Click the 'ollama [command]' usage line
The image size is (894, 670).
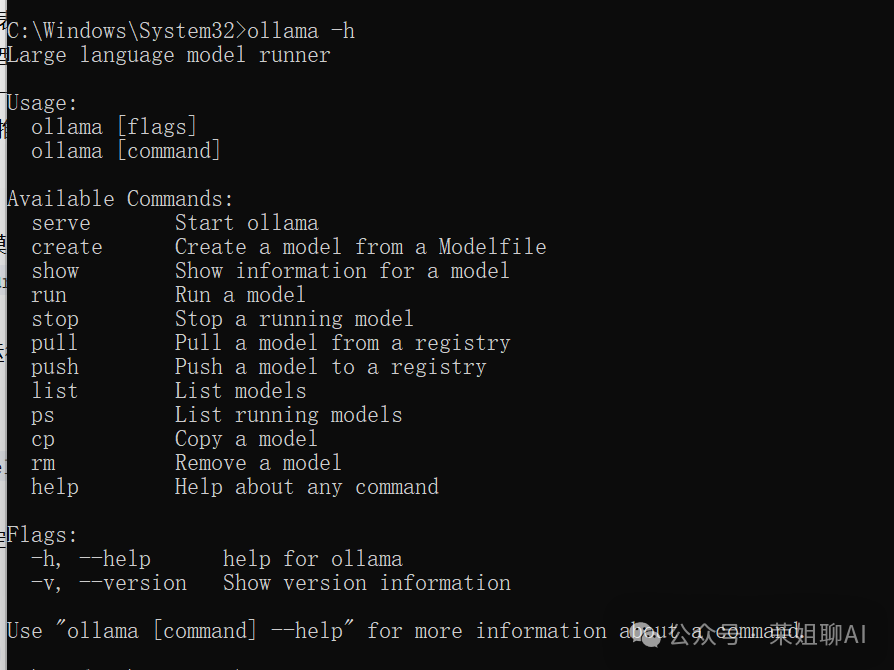tap(126, 151)
